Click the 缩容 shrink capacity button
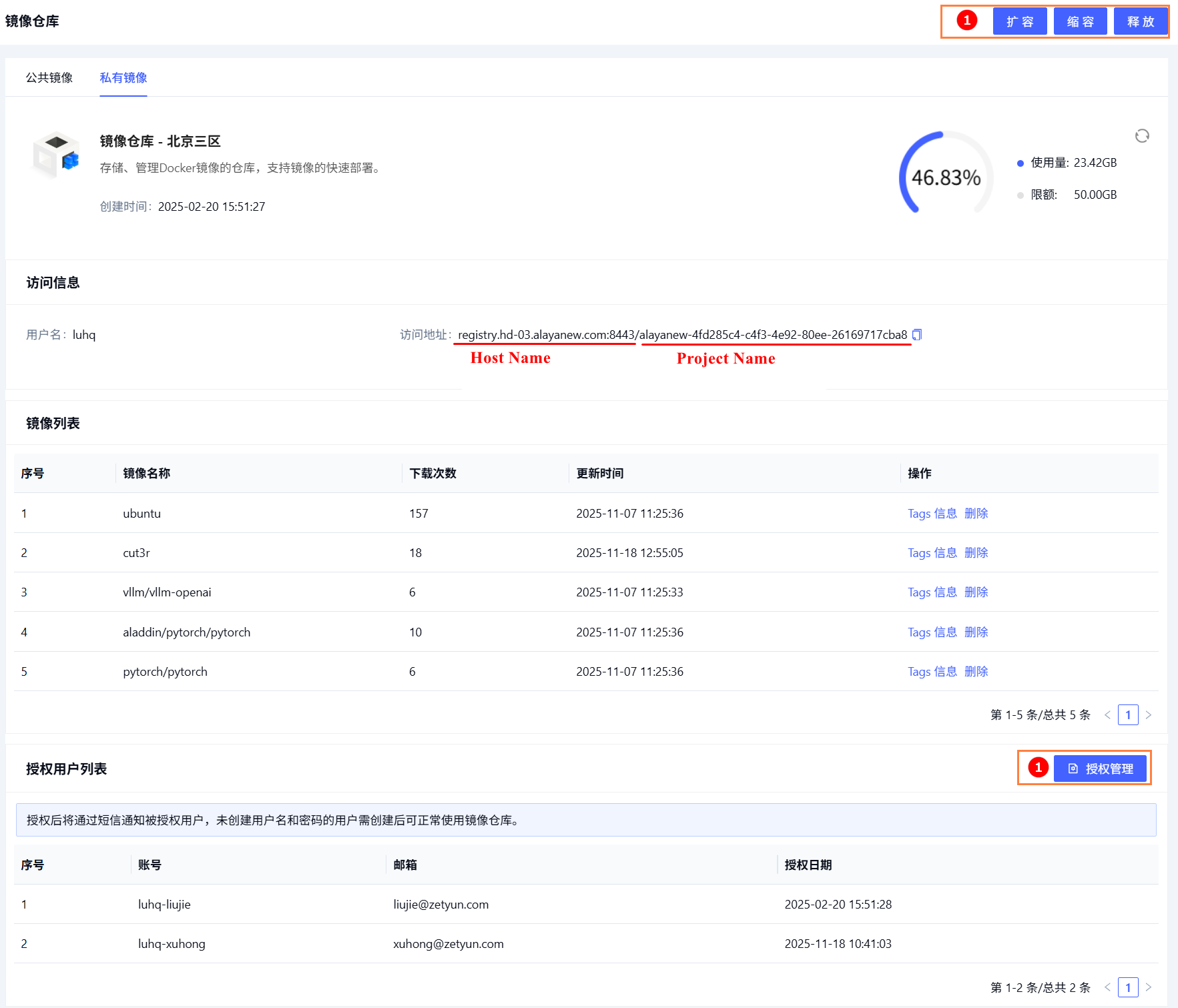Image resolution: width=1178 pixels, height=1008 pixels. [x=1080, y=21]
